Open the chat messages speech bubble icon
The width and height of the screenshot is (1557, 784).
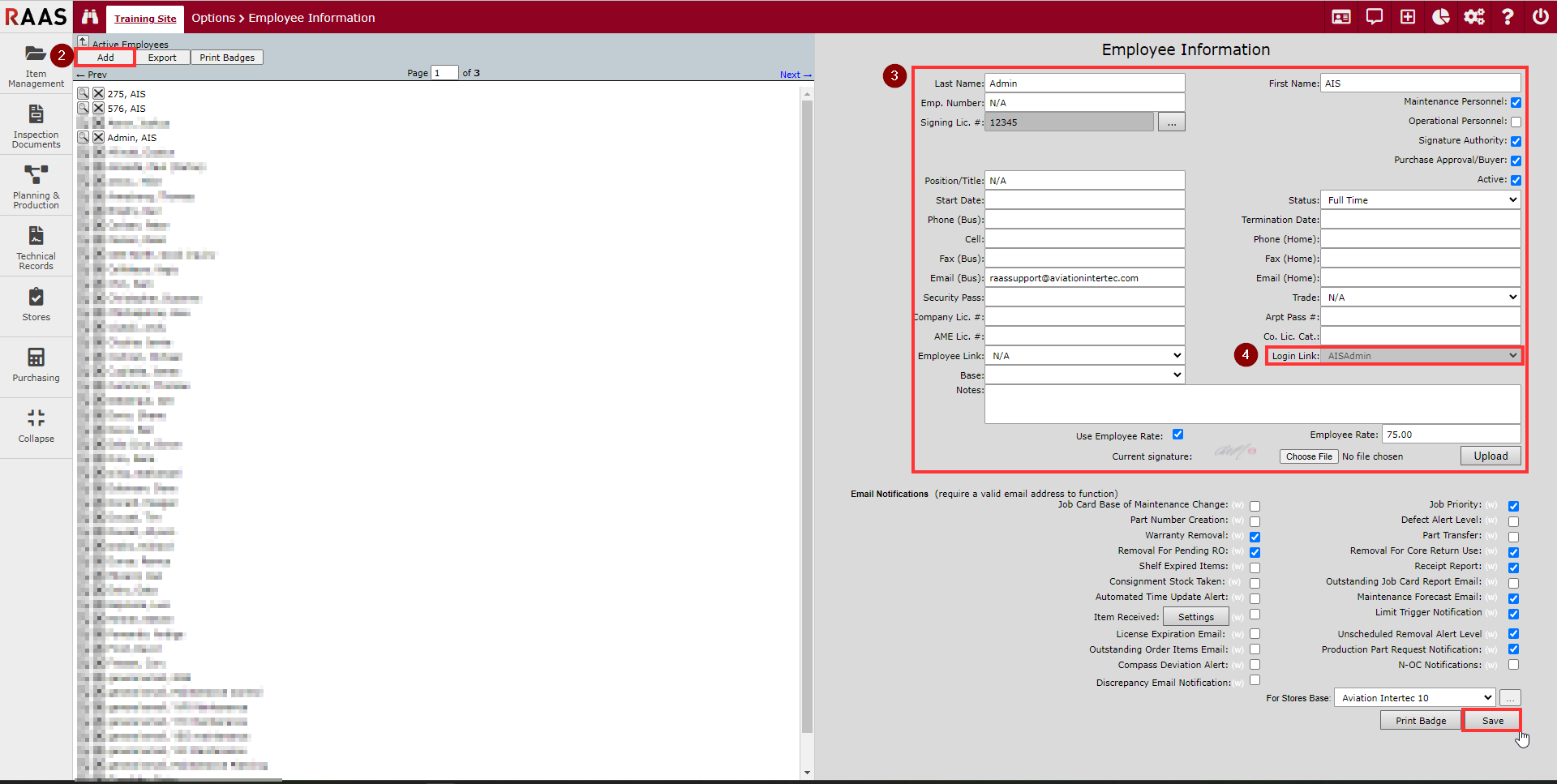(x=1375, y=17)
